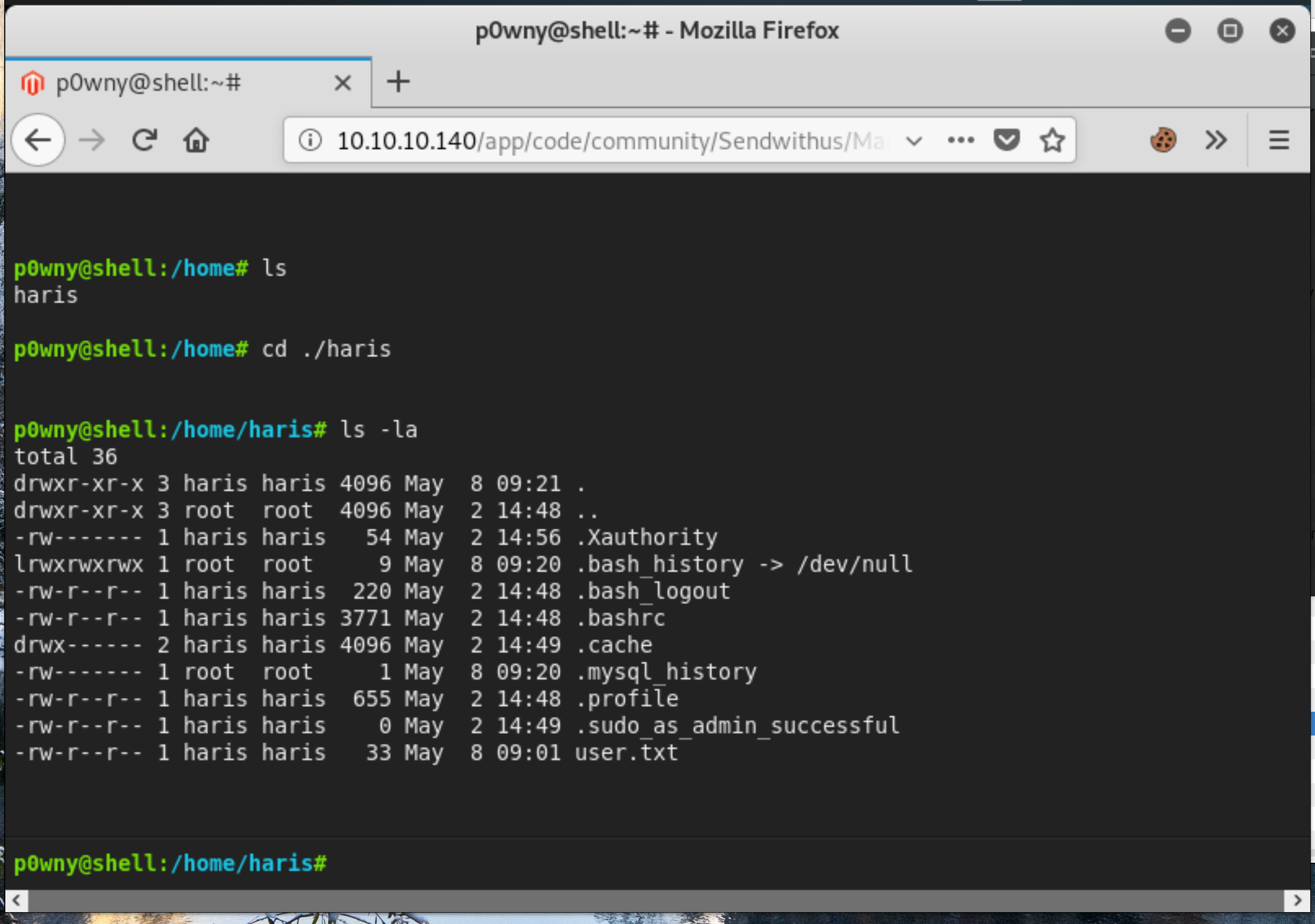This screenshot has height=924, width=1315.
Task: Open a new tab
Action: point(398,81)
